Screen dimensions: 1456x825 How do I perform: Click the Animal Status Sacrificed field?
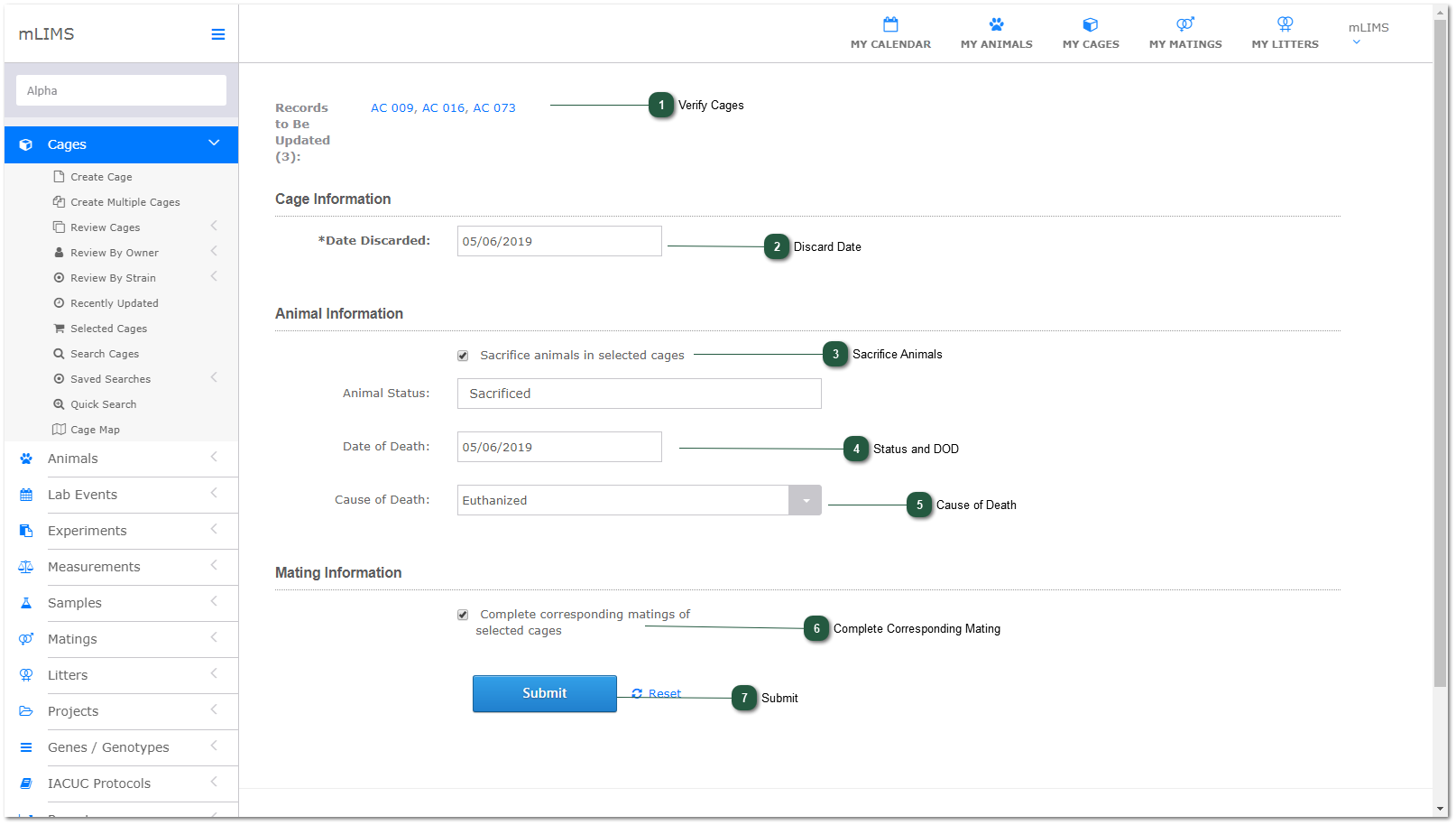[x=640, y=394]
